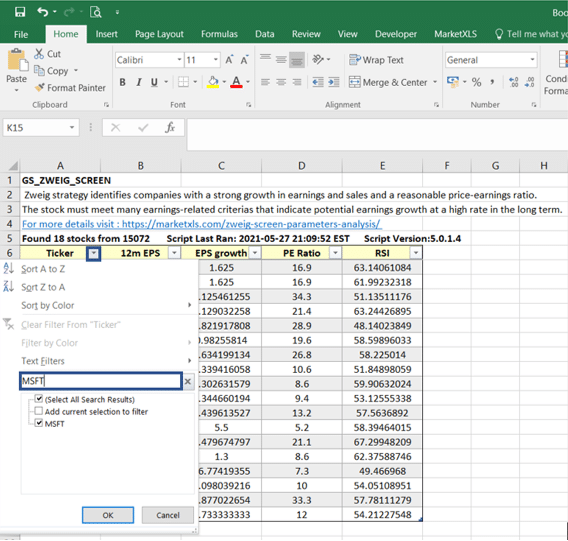Activate the Format Painter brush
Image resolution: width=568 pixels, height=541 pixels.
(39, 87)
